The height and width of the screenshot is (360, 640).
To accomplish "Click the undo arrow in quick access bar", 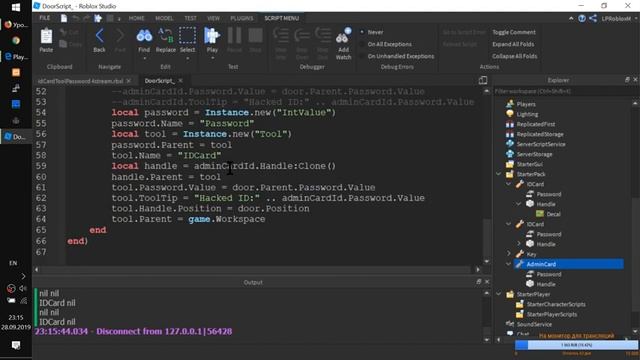I will click(76, 18).
